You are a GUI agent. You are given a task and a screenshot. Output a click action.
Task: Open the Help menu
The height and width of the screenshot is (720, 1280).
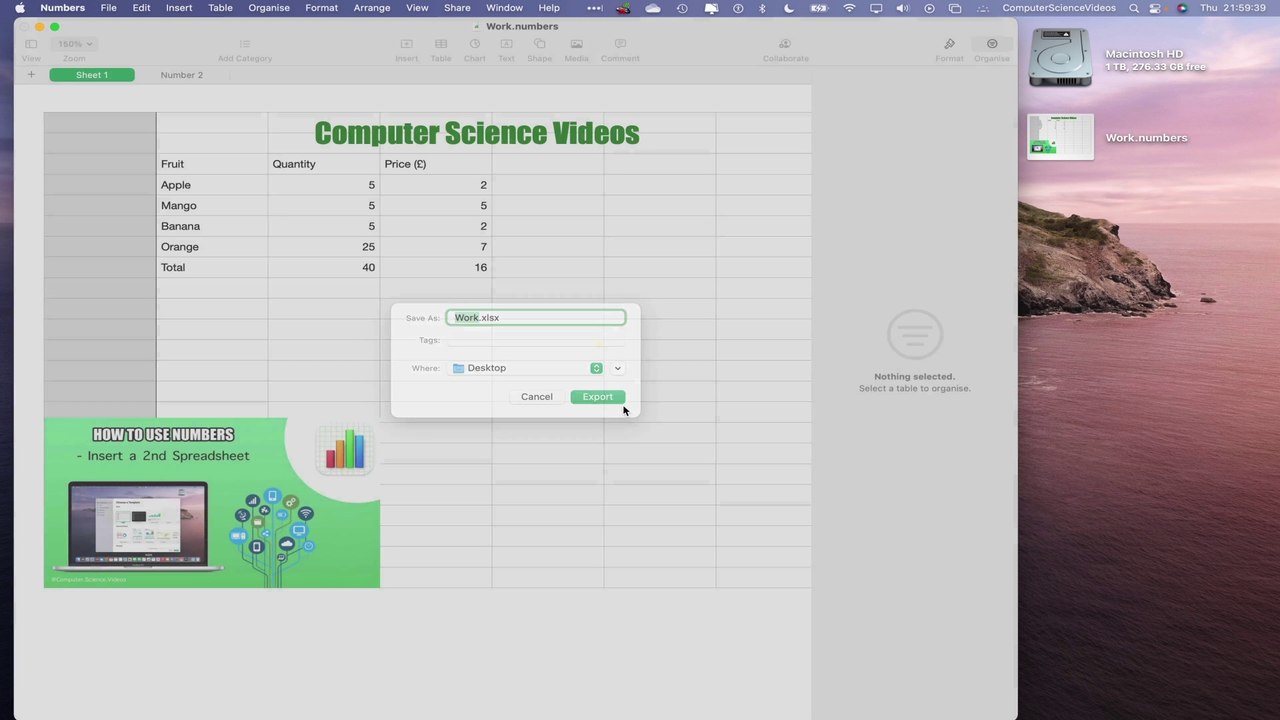click(549, 8)
